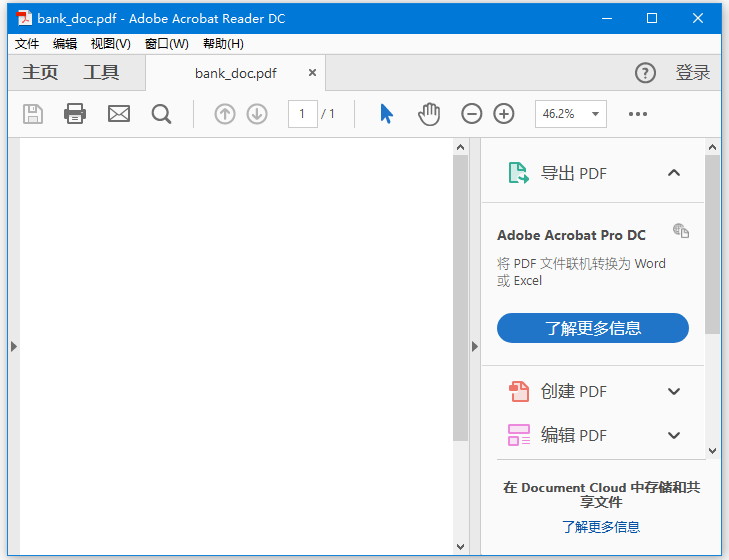
Task: Click the document vertical scrollbar thumb
Action: [x=461, y=298]
